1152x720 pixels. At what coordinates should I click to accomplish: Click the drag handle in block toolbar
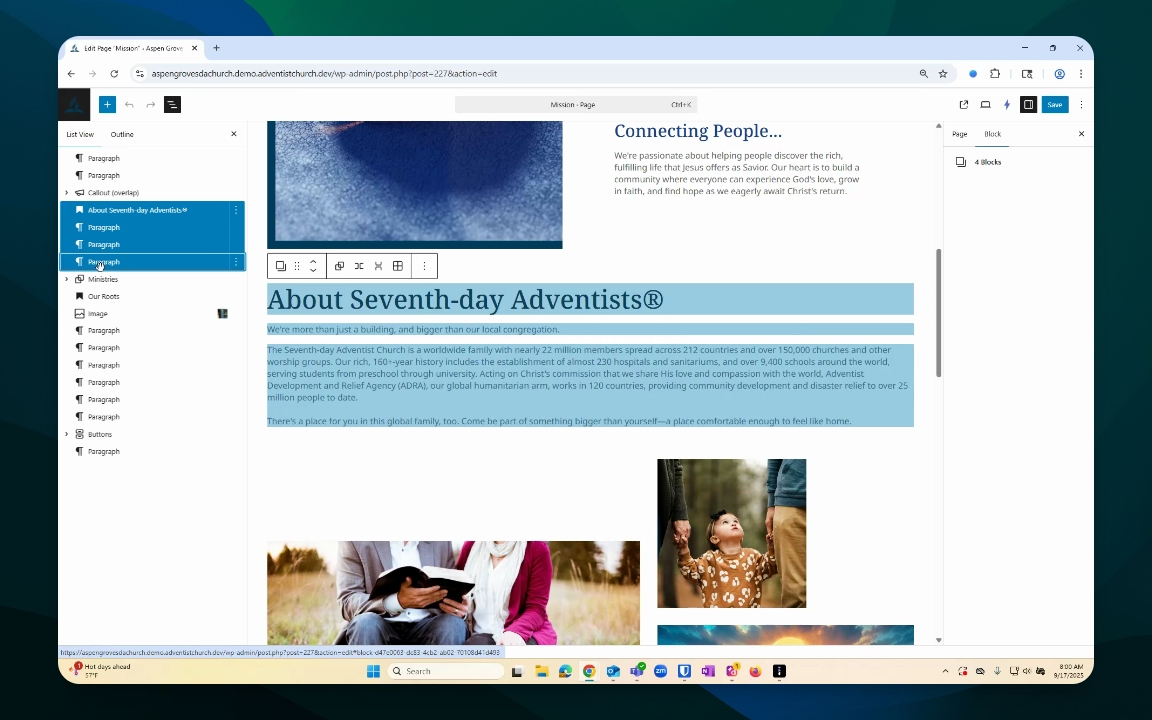[x=297, y=266]
